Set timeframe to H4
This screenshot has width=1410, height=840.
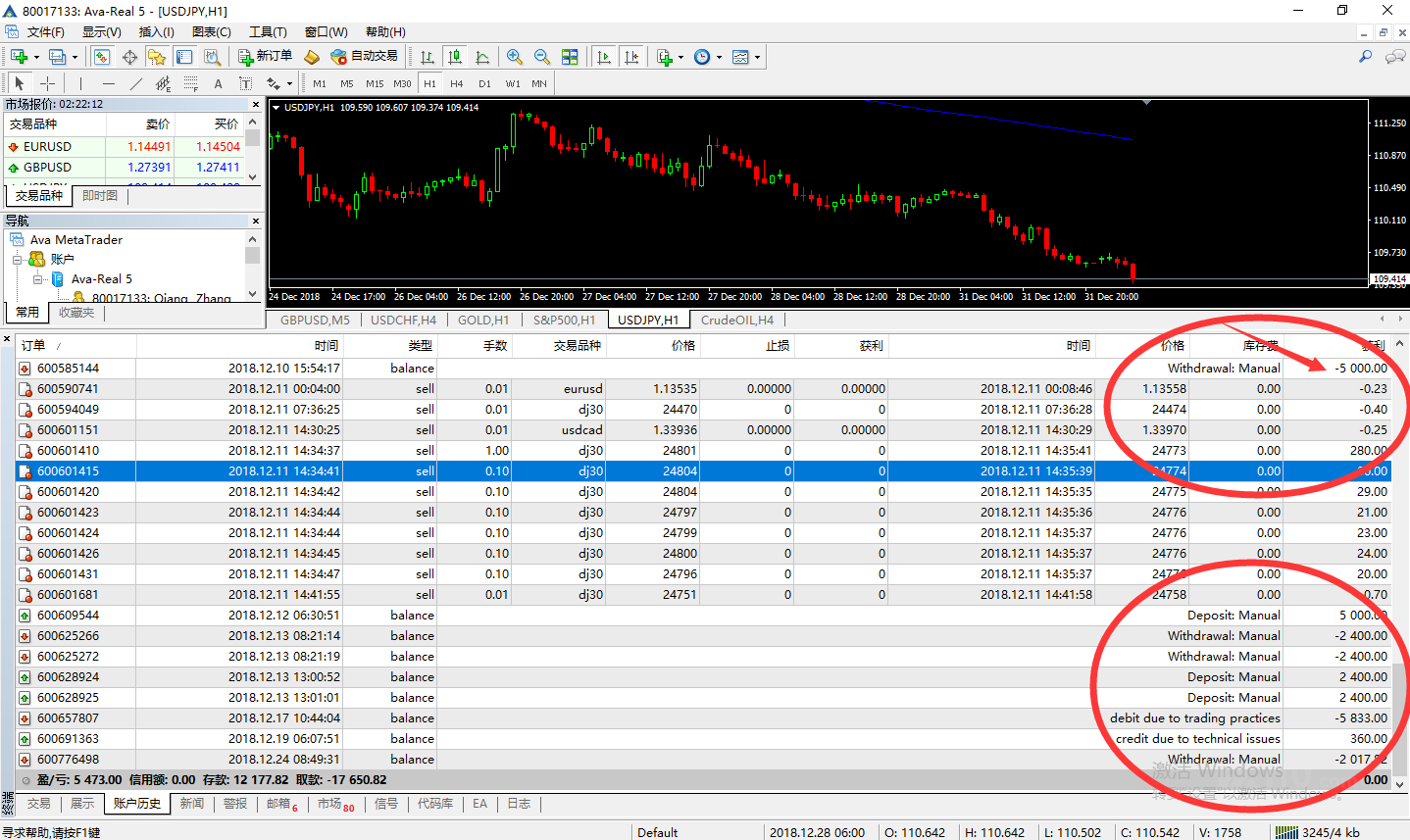tap(456, 83)
